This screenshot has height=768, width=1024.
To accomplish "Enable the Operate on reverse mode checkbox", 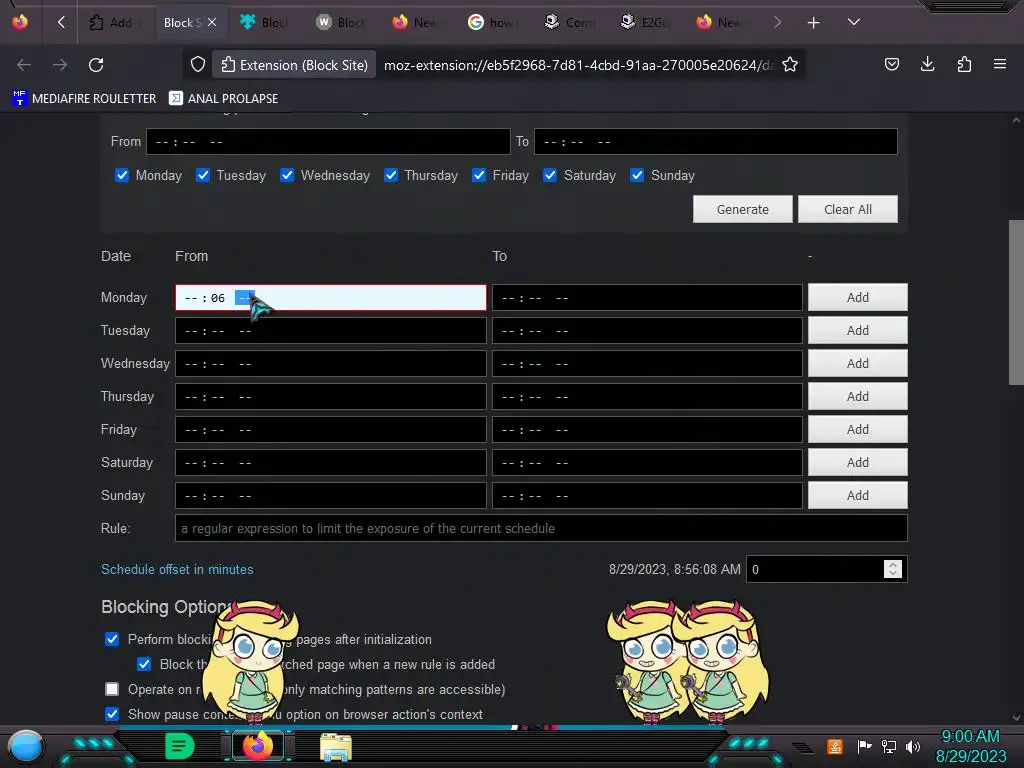I will tap(112, 689).
